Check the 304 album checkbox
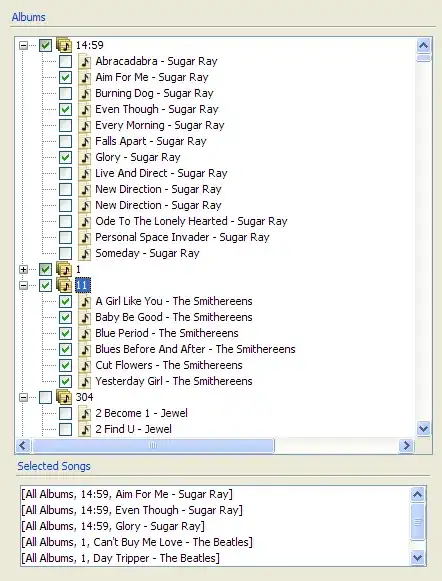This screenshot has height=581, width=442. pyautogui.click(x=45, y=398)
